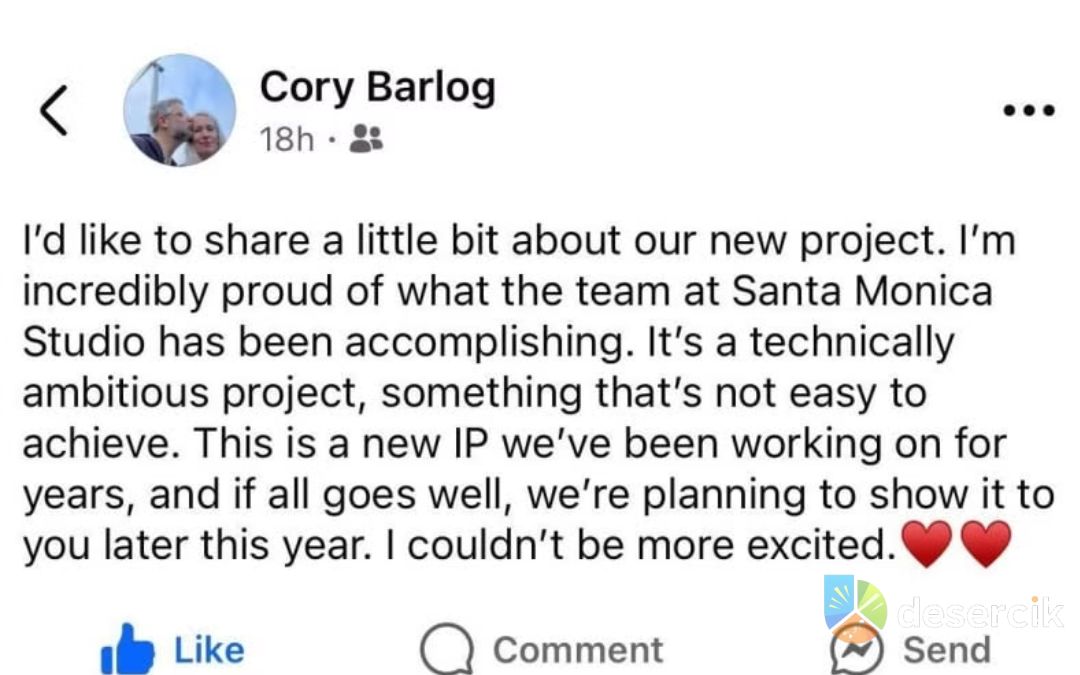Click the comment speech bubble icon
This screenshot has height=675, width=1080.
(x=444, y=651)
